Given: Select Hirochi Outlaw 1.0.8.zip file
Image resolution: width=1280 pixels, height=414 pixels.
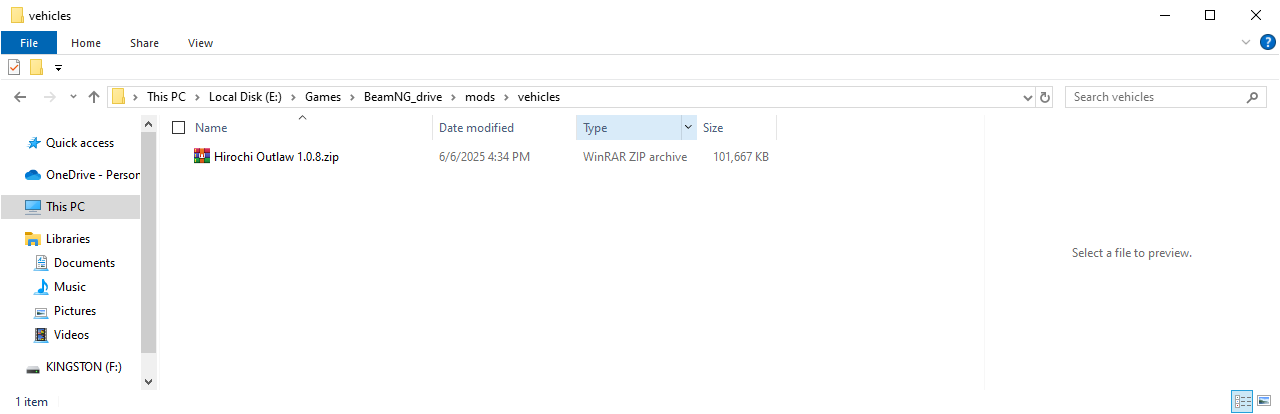Looking at the screenshot, I should pos(275,157).
